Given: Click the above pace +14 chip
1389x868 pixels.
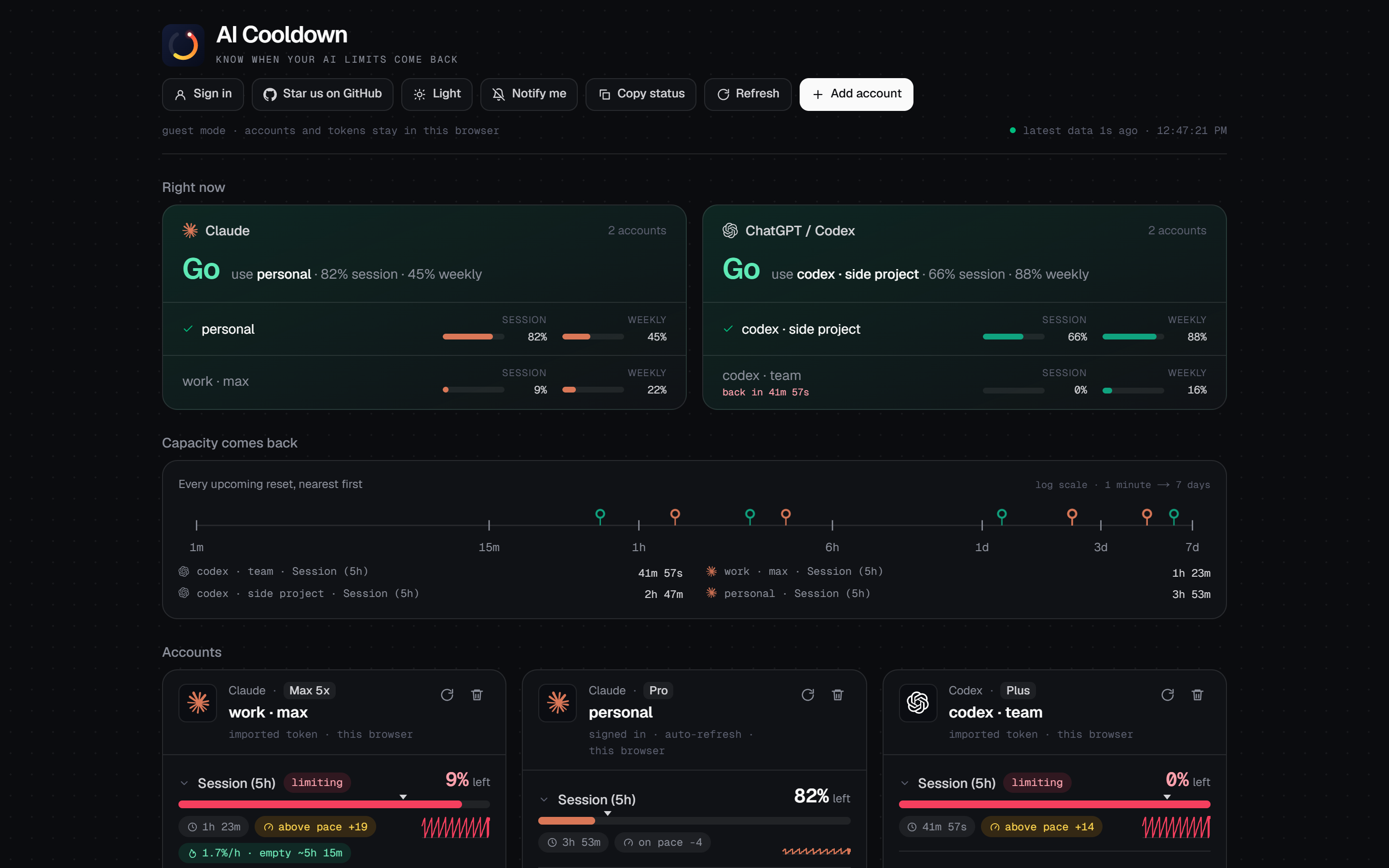Looking at the screenshot, I should click(x=1042, y=827).
